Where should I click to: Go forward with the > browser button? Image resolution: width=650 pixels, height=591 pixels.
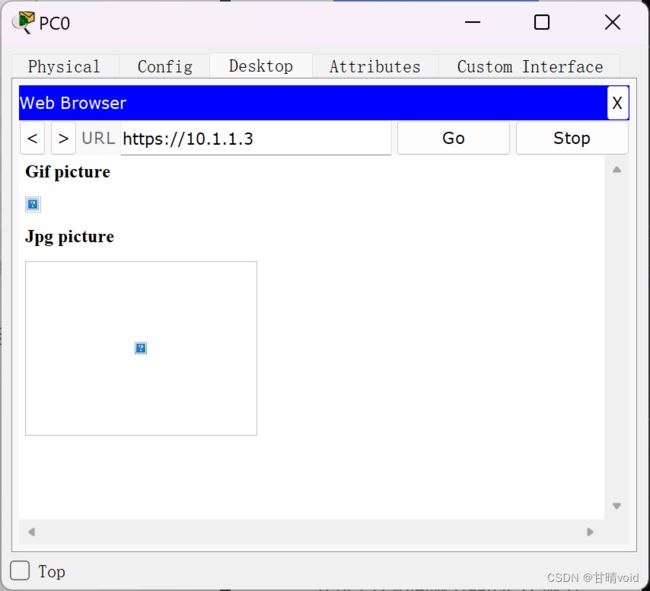[x=63, y=138]
